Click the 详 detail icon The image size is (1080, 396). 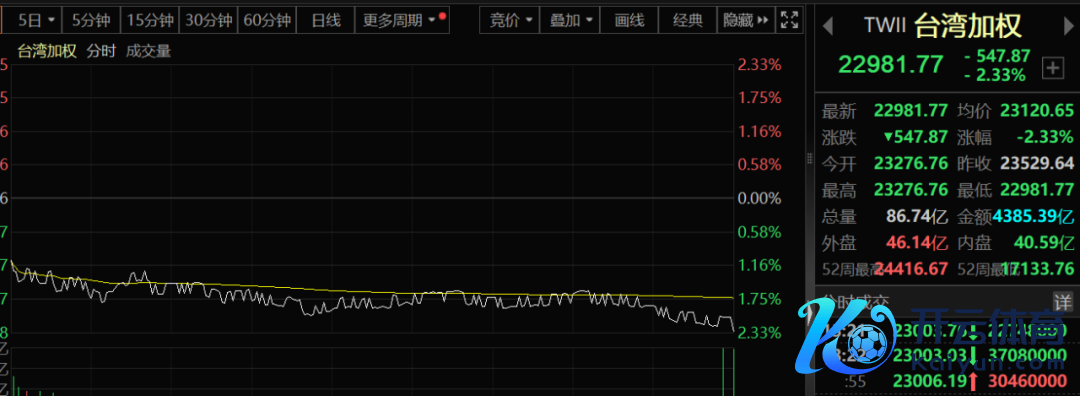1063,301
